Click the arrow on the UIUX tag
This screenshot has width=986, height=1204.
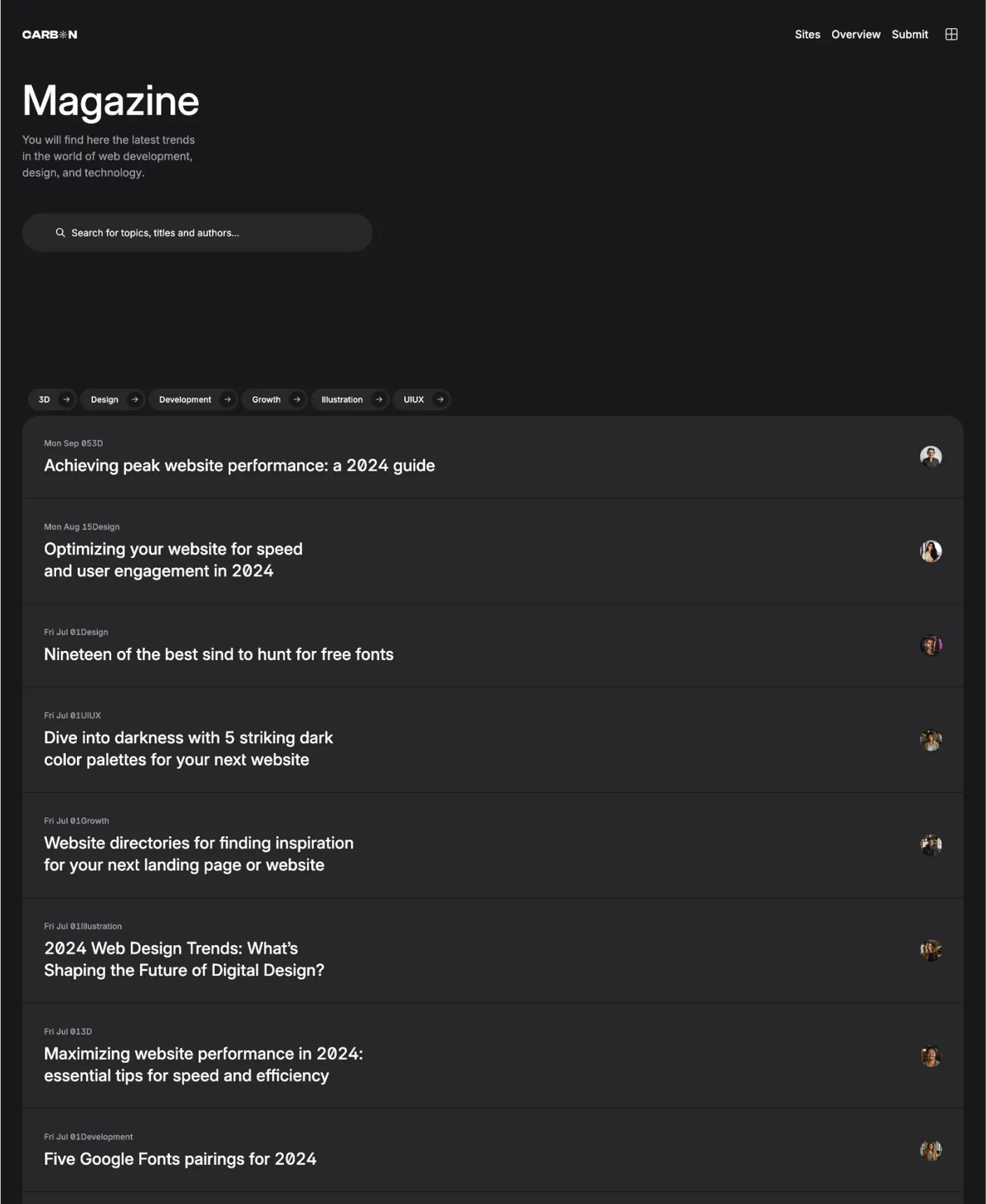click(440, 400)
